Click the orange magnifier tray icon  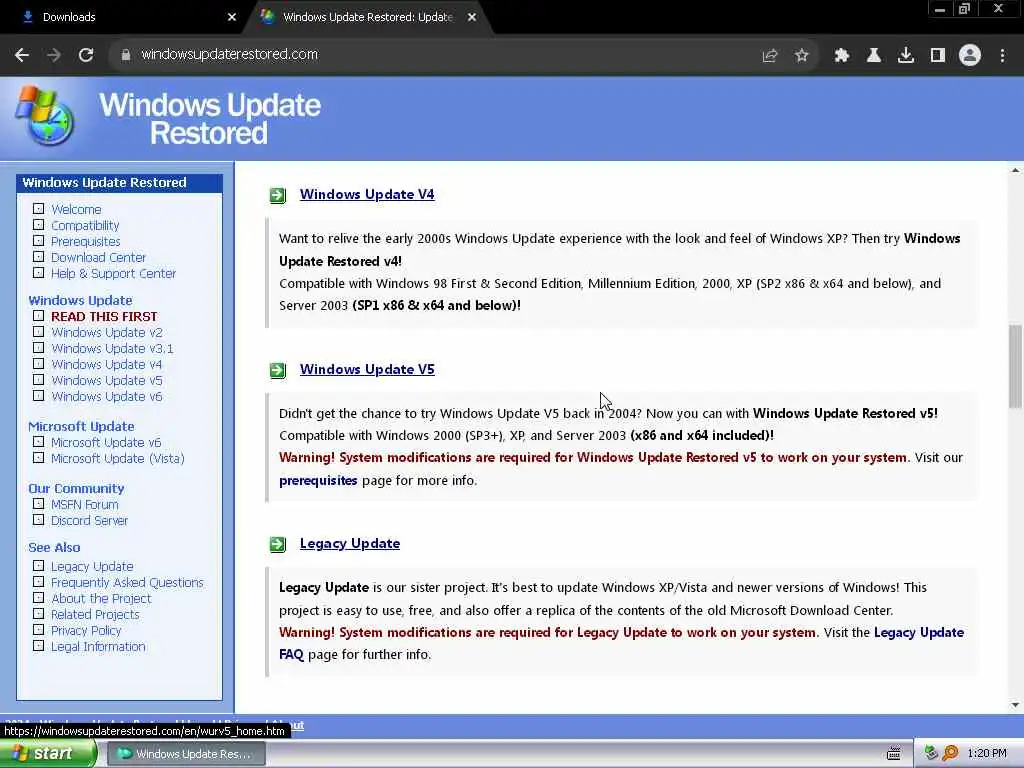coord(950,753)
